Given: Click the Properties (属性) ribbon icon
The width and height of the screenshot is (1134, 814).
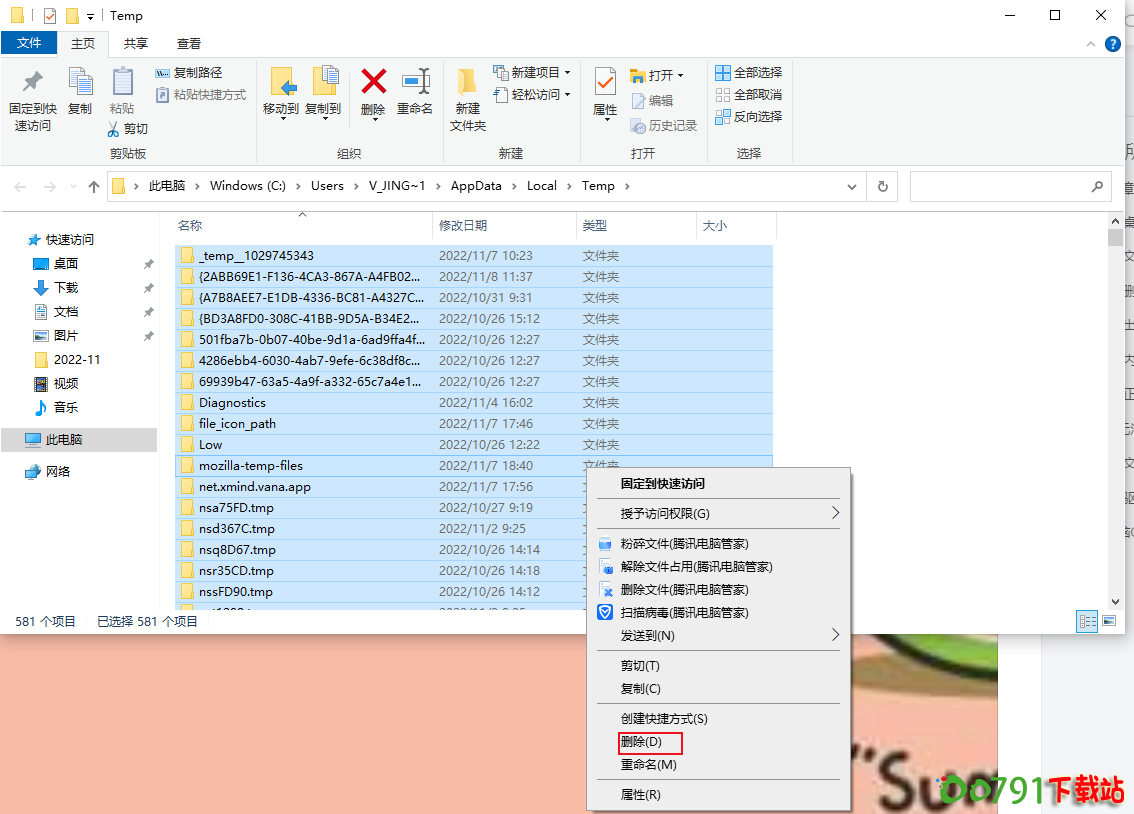Looking at the screenshot, I should click(605, 84).
